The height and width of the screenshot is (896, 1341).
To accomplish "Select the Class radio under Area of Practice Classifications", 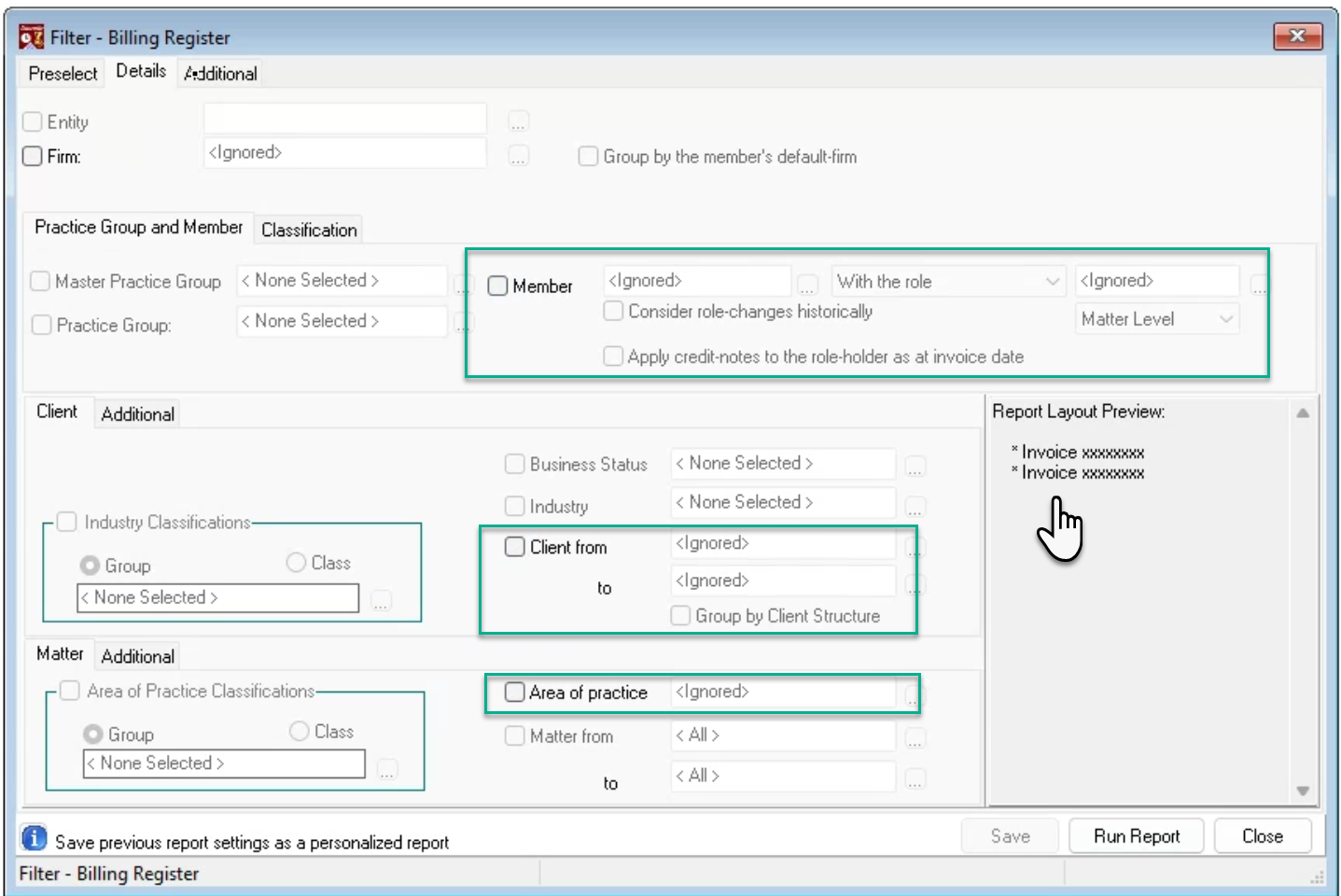I will tap(300, 731).
